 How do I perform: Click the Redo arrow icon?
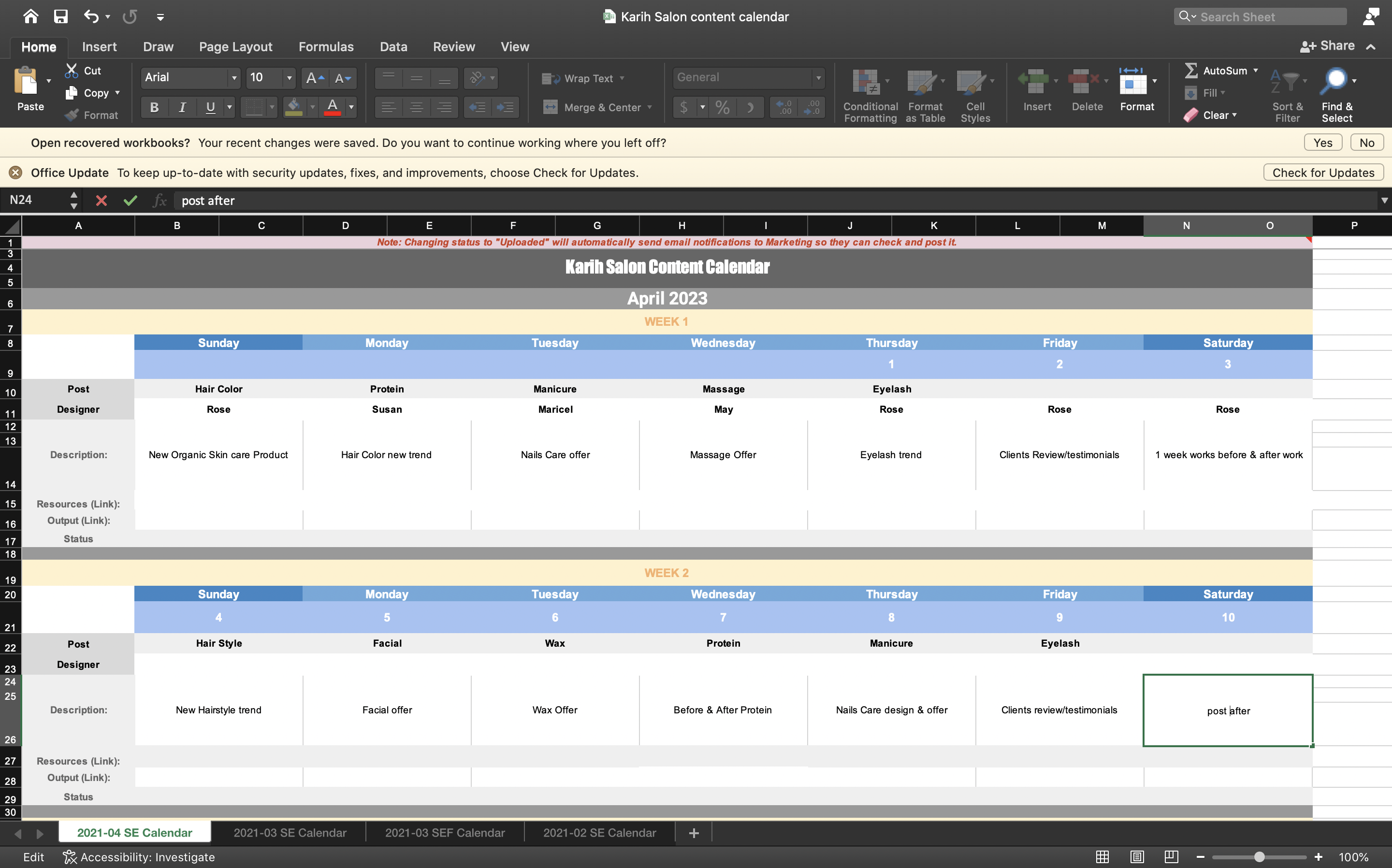coord(130,16)
